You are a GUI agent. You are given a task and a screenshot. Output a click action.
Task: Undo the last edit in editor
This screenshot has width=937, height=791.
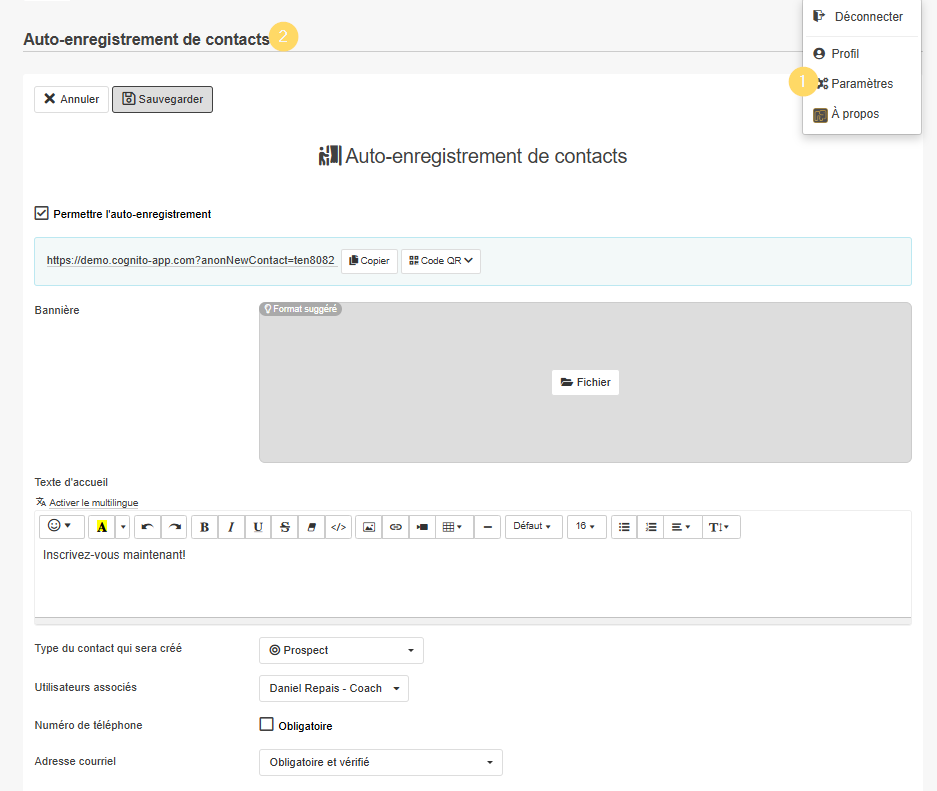pos(147,527)
